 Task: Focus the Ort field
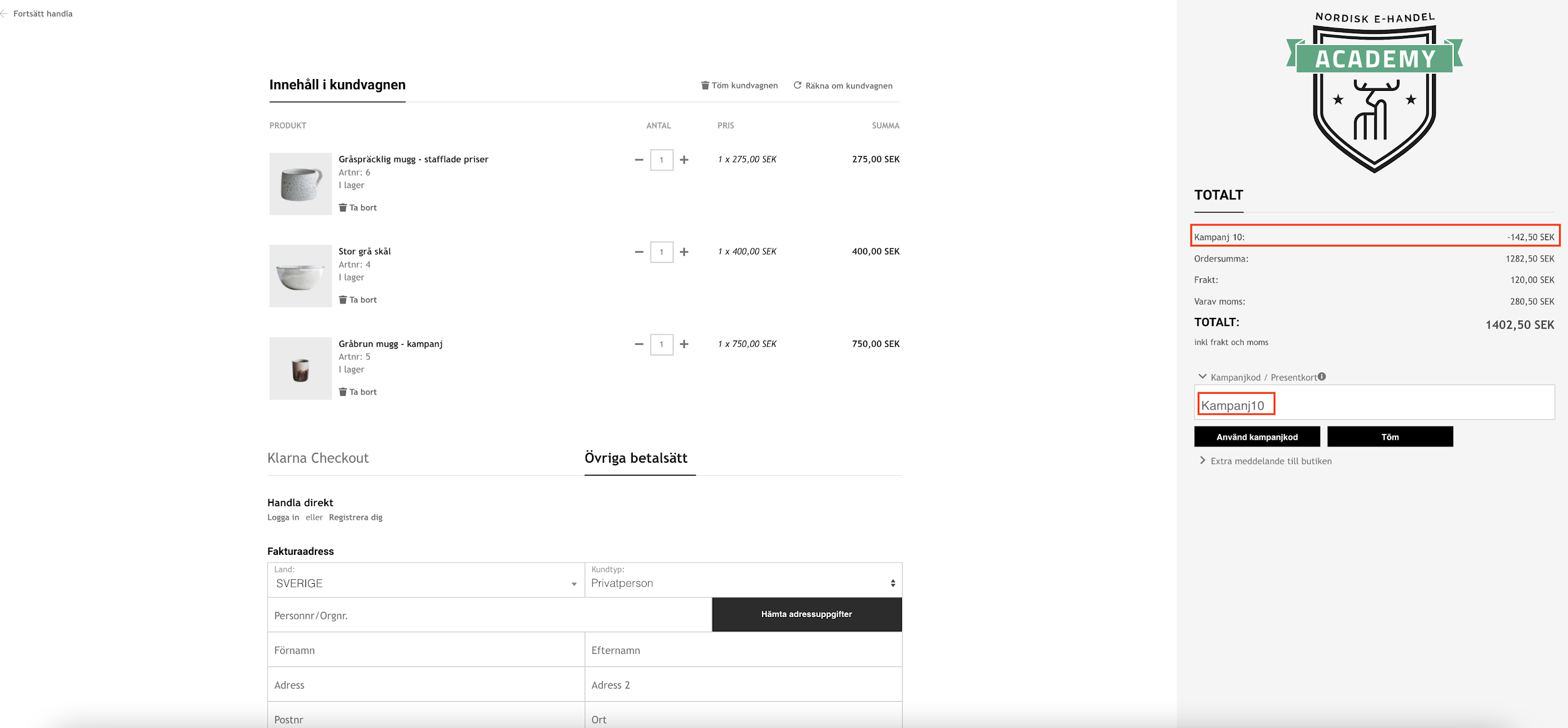743,716
